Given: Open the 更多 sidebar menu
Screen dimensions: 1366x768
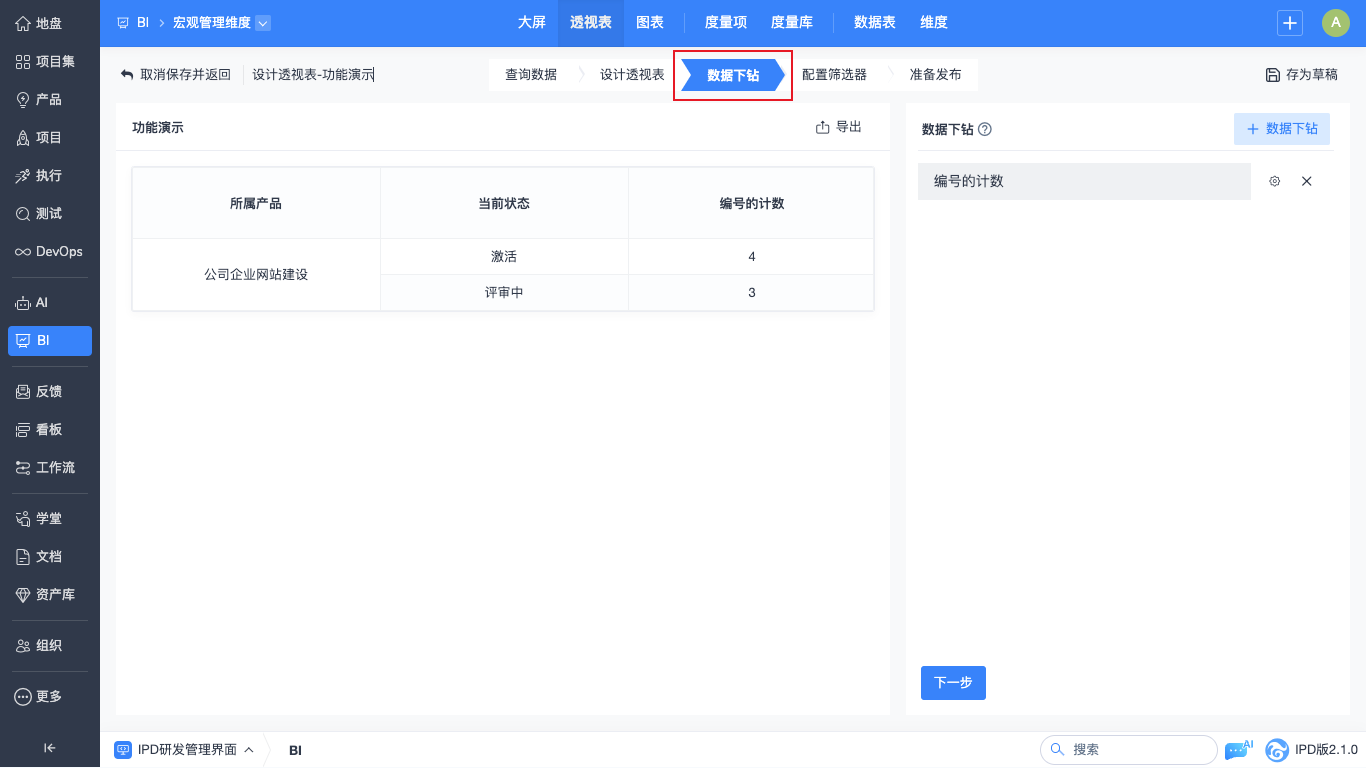Looking at the screenshot, I should [x=50, y=697].
